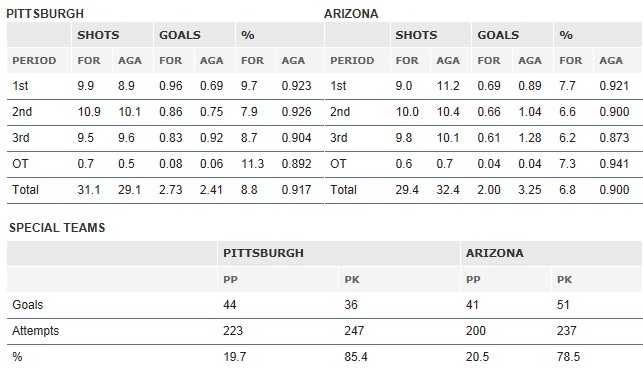Click the SPECIAL TEAMS section heading
Viewport: 643px width, 369px height.
coord(57,228)
